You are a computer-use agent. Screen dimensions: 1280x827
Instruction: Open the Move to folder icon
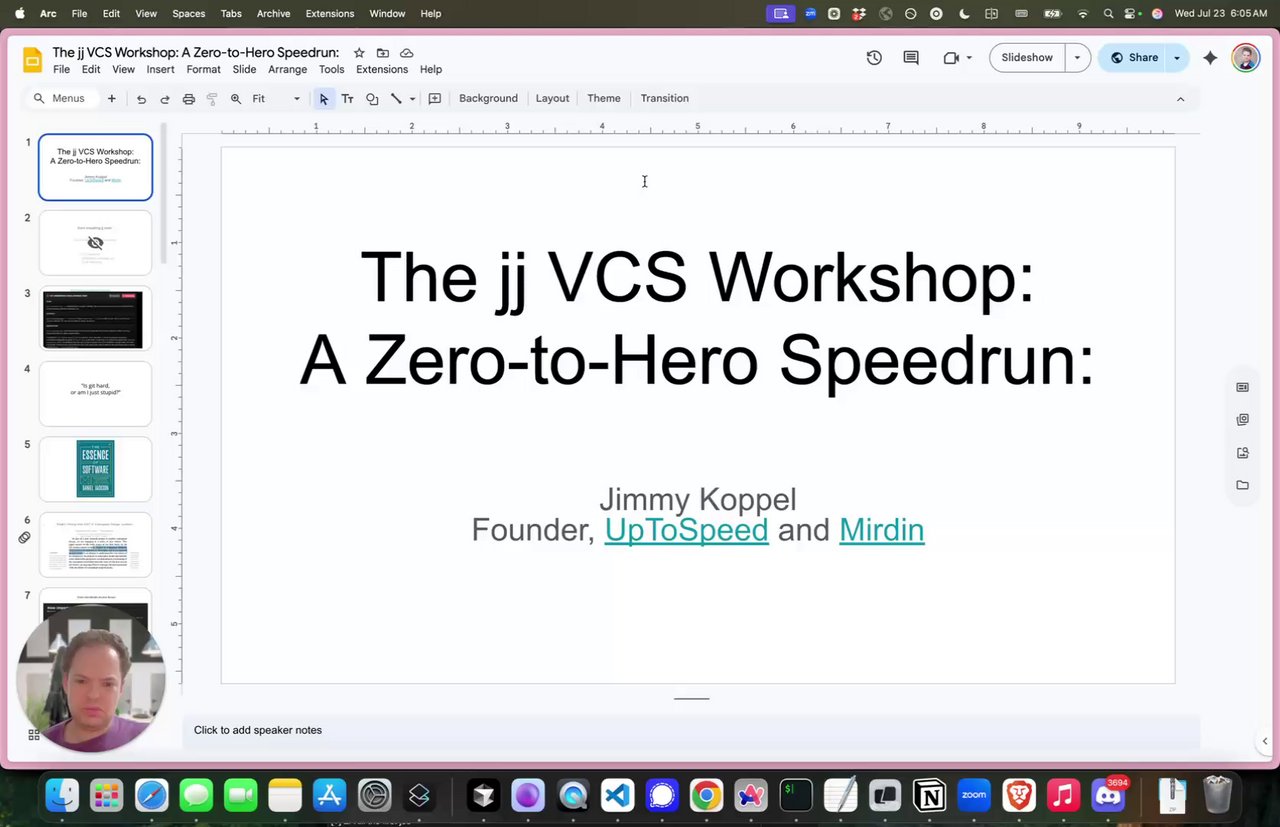pos(383,53)
